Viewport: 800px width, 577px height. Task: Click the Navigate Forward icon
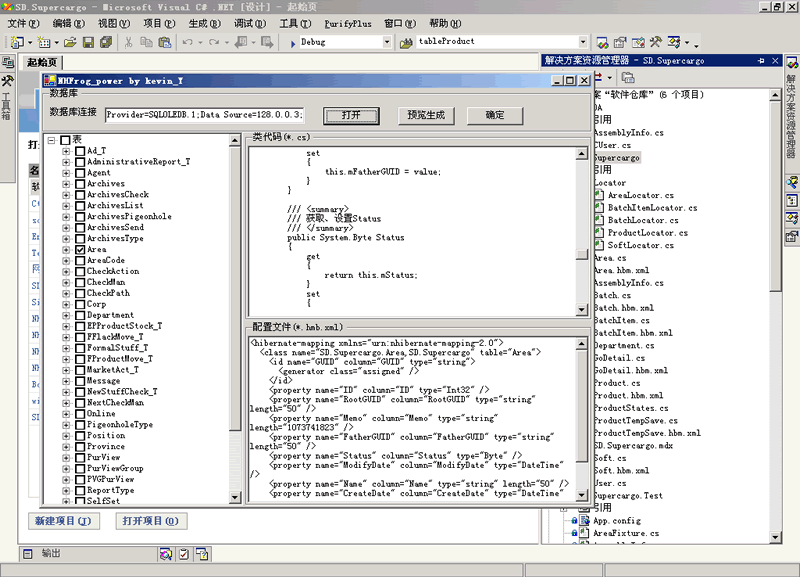[267, 42]
